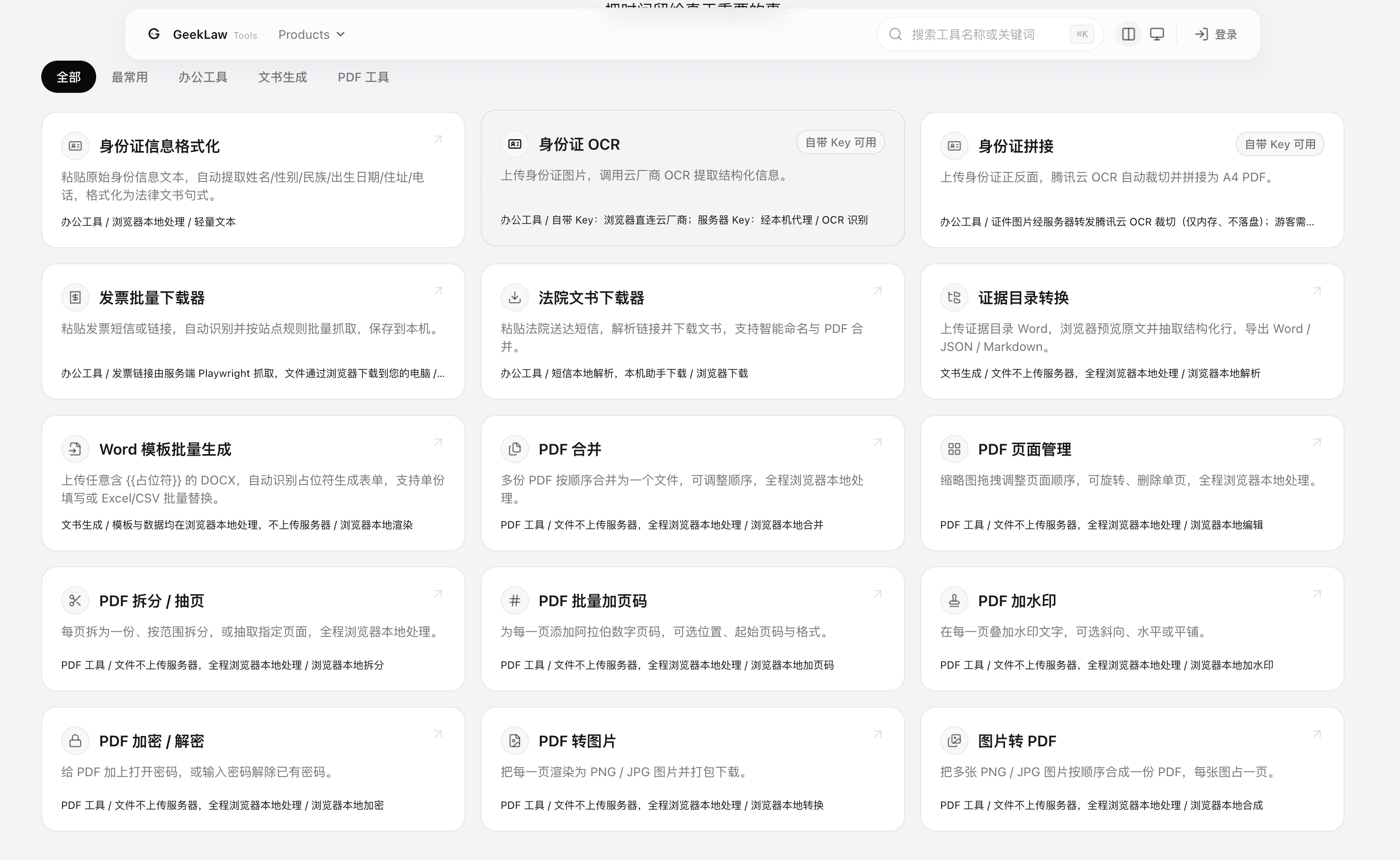Open the 身份证拼接 tool title
Screen dimensions: 1400x860
pos(1015,146)
